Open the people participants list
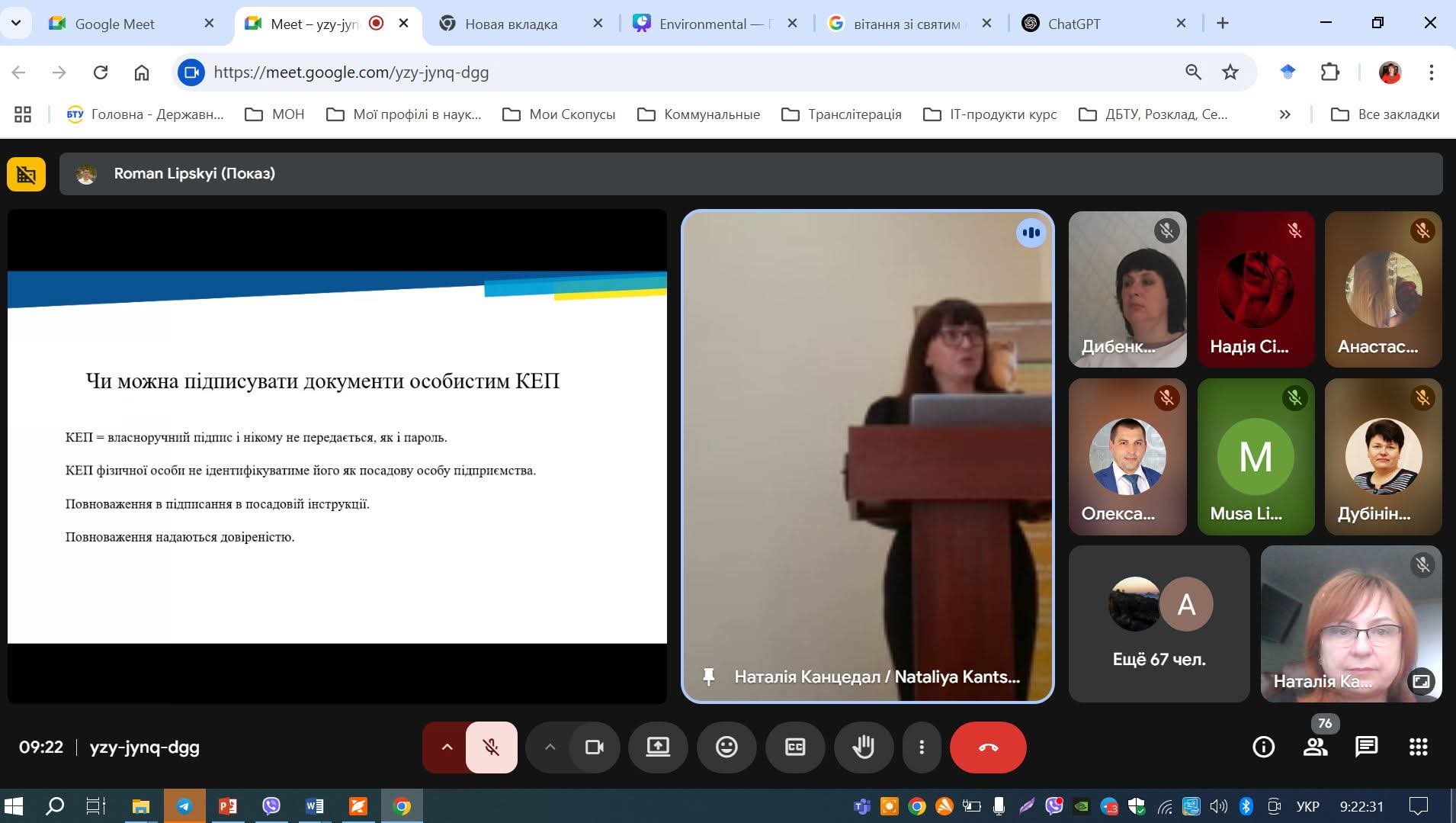Viewport: 1456px width, 823px height. 1316,747
